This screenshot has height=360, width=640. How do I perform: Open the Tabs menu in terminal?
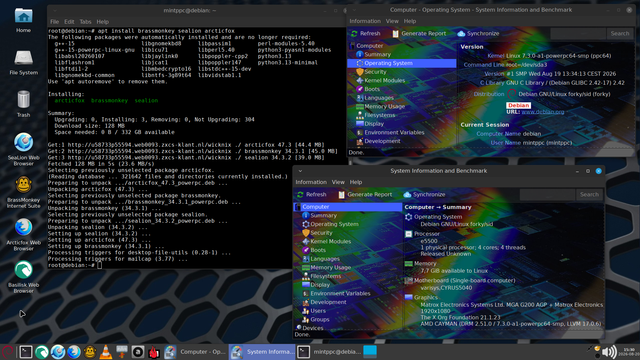tap(85, 22)
